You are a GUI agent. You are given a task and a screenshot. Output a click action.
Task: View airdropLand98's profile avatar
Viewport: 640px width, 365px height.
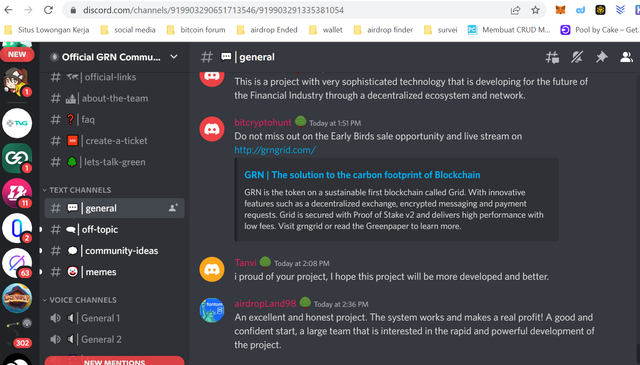coord(212,310)
